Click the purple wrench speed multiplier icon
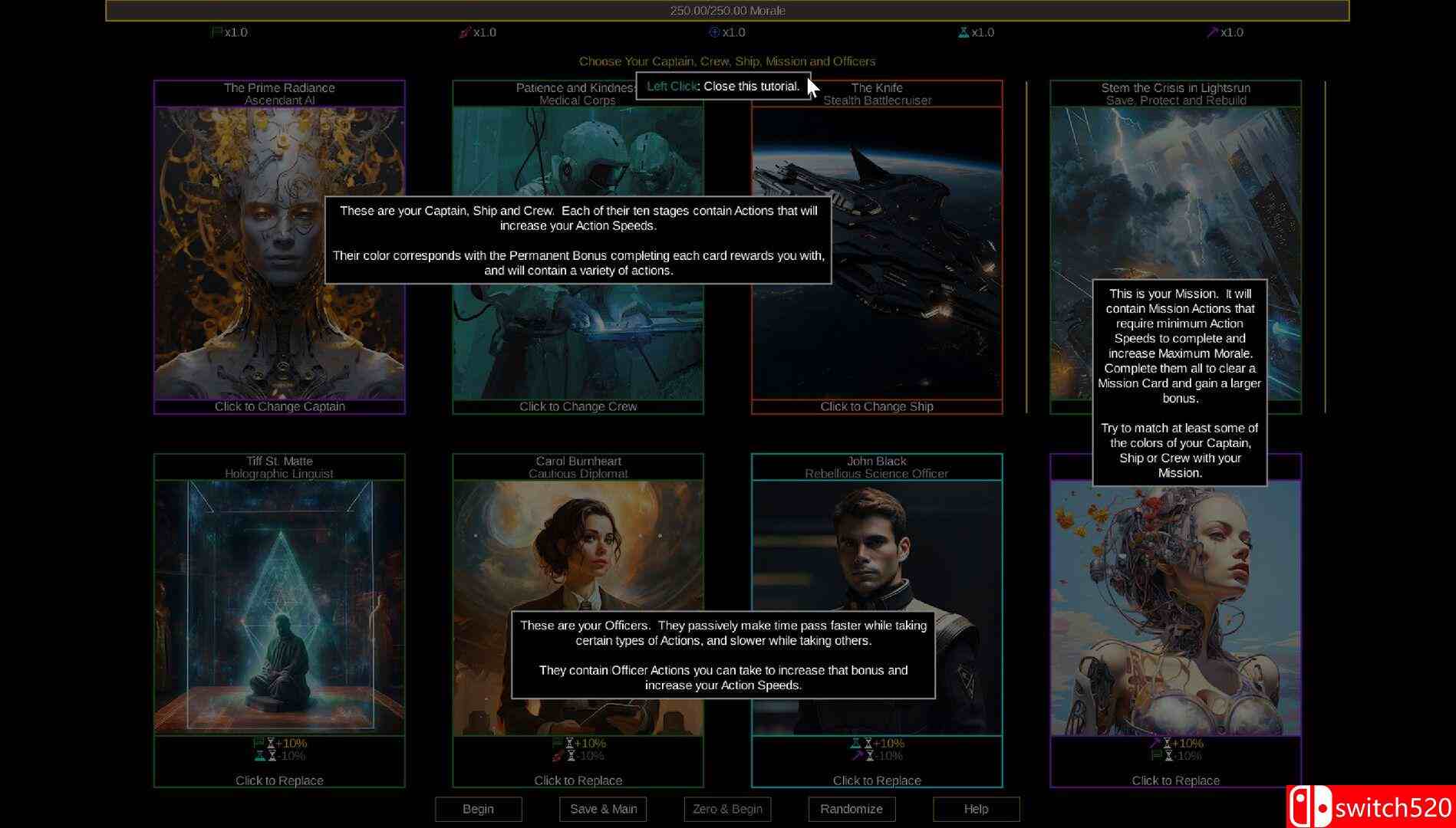 point(1212,32)
